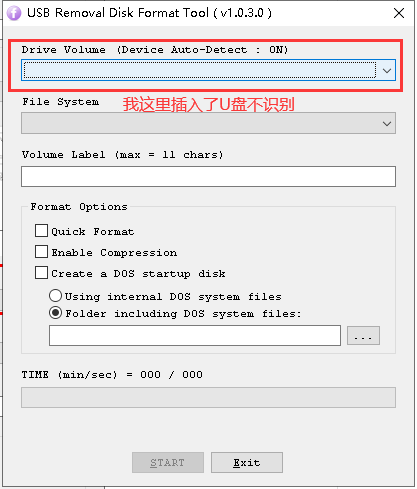Tick the Enable Compression checkbox
The width and height of the screenshot is (417, 489).
tap(41, 252)
